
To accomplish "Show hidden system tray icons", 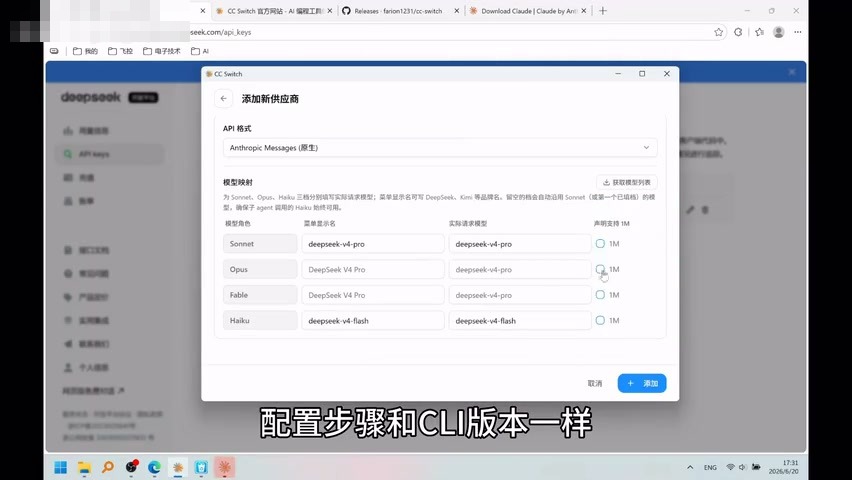I will tap(690, 467).
